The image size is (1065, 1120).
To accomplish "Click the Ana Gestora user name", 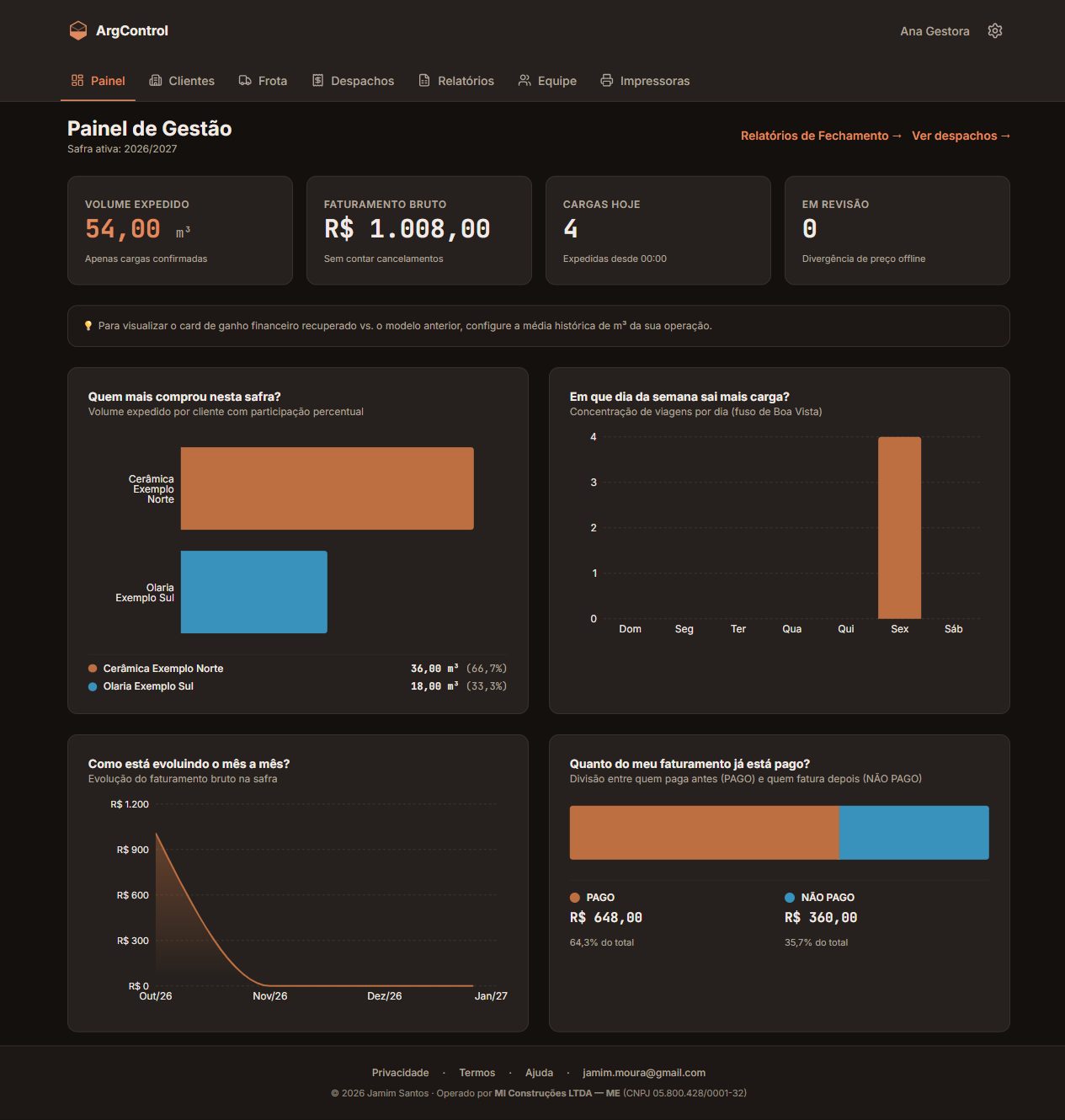I will [x=935, y=31].
